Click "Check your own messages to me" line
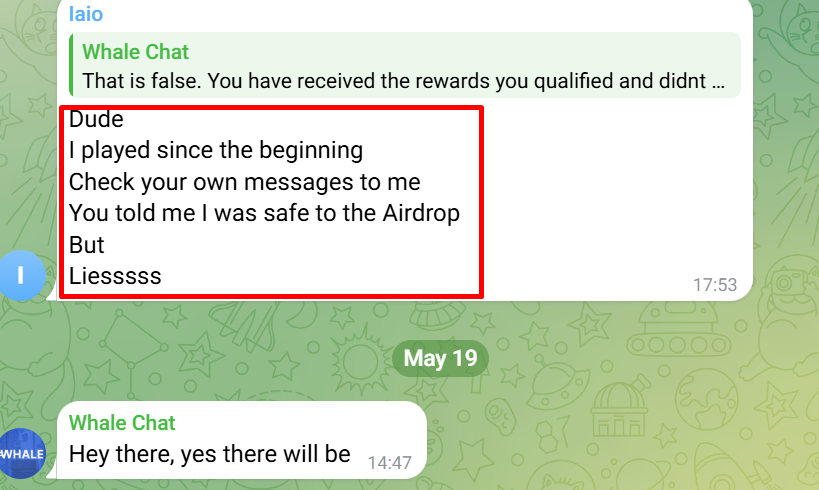Viewport: 819px width, 490px height. pyautogui.click(x=244, y=182)
